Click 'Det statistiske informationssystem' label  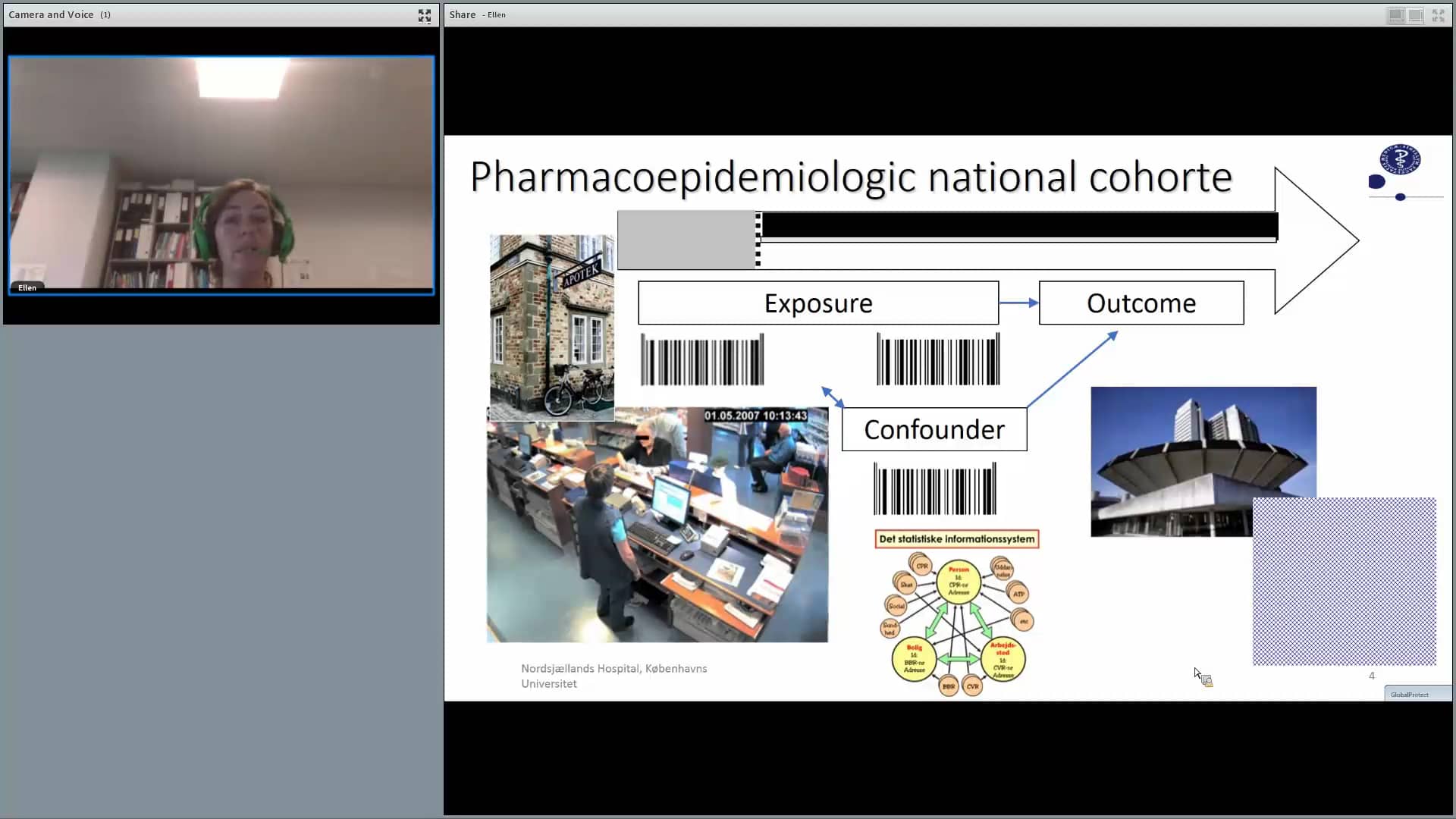(x=957, y=538)
